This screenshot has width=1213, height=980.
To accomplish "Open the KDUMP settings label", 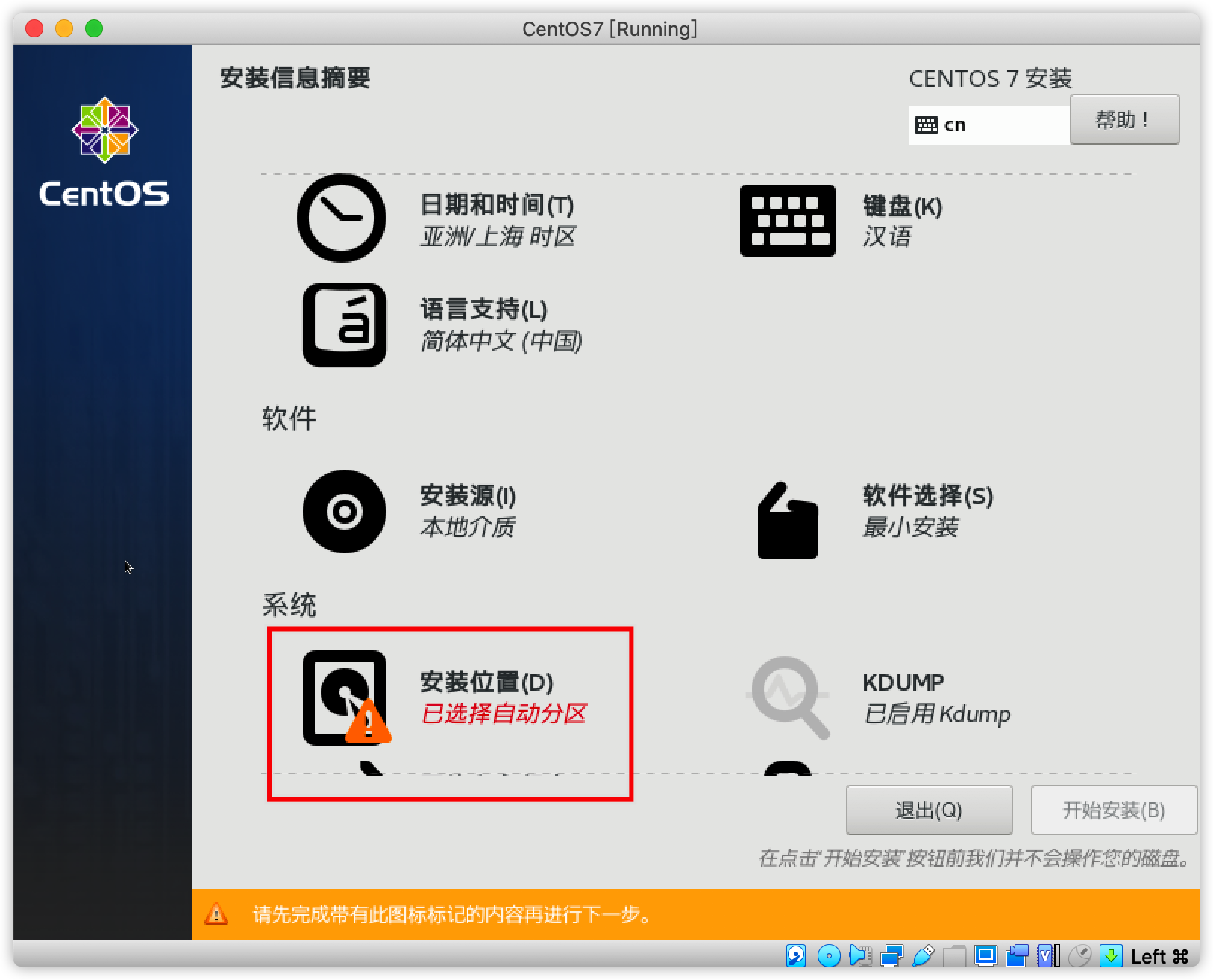I will [903, 682].
